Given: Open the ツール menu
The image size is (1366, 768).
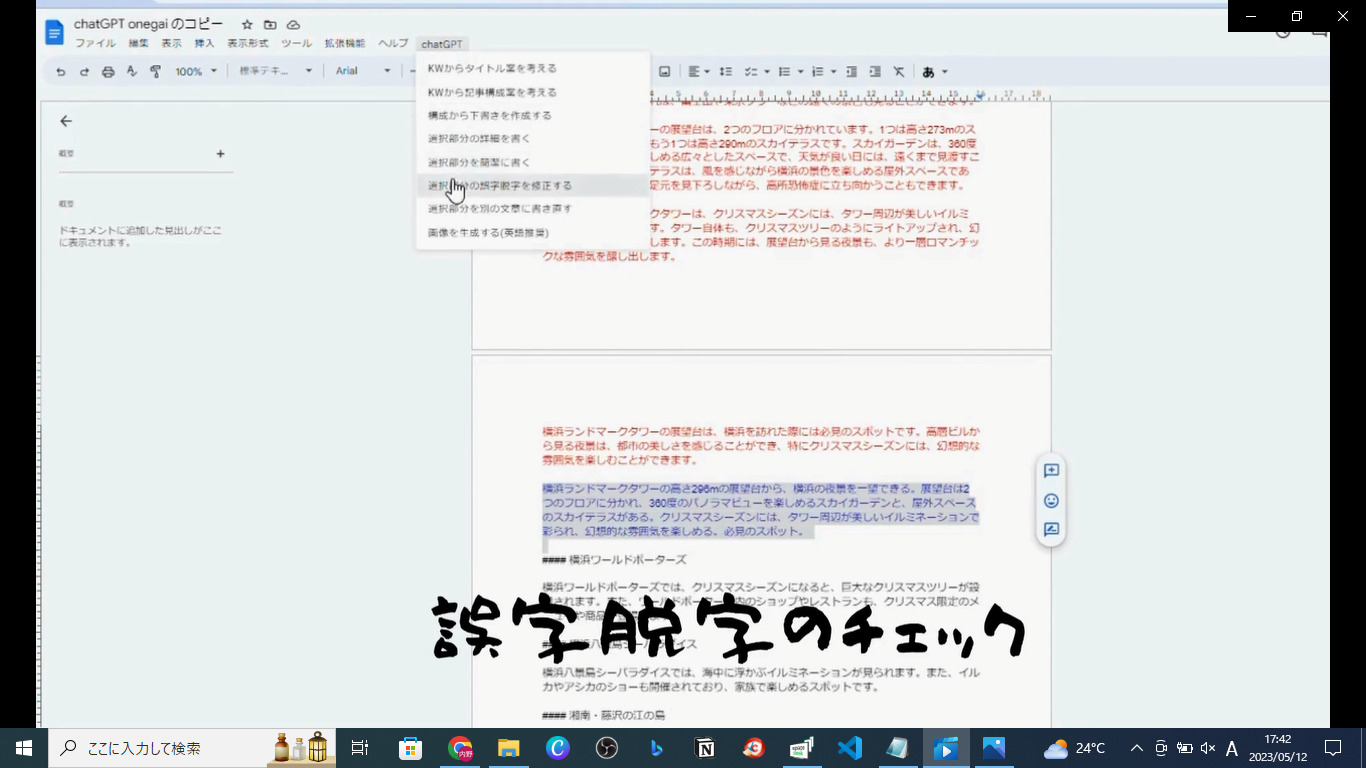Looking at the screenshot, I should tap(296, 44).
